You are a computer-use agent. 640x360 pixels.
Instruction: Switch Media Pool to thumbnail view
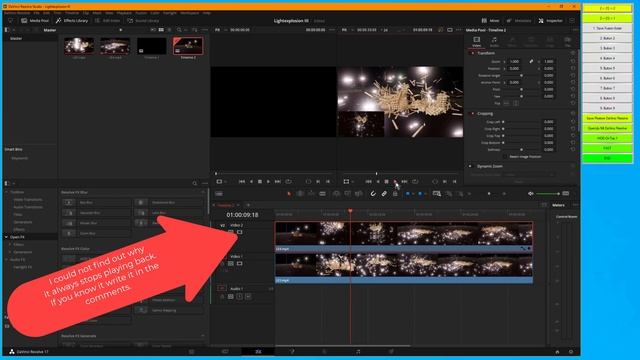tap(161, 30)
